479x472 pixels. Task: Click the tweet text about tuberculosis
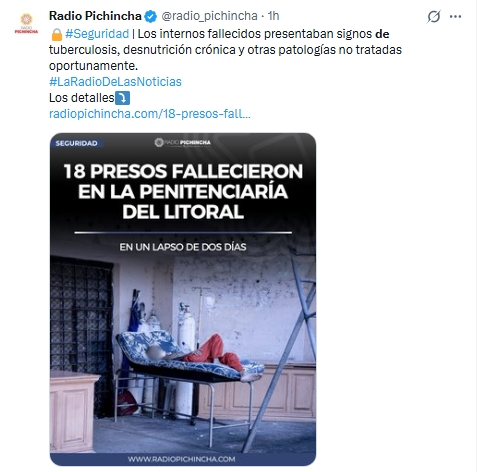pos(225,50)
